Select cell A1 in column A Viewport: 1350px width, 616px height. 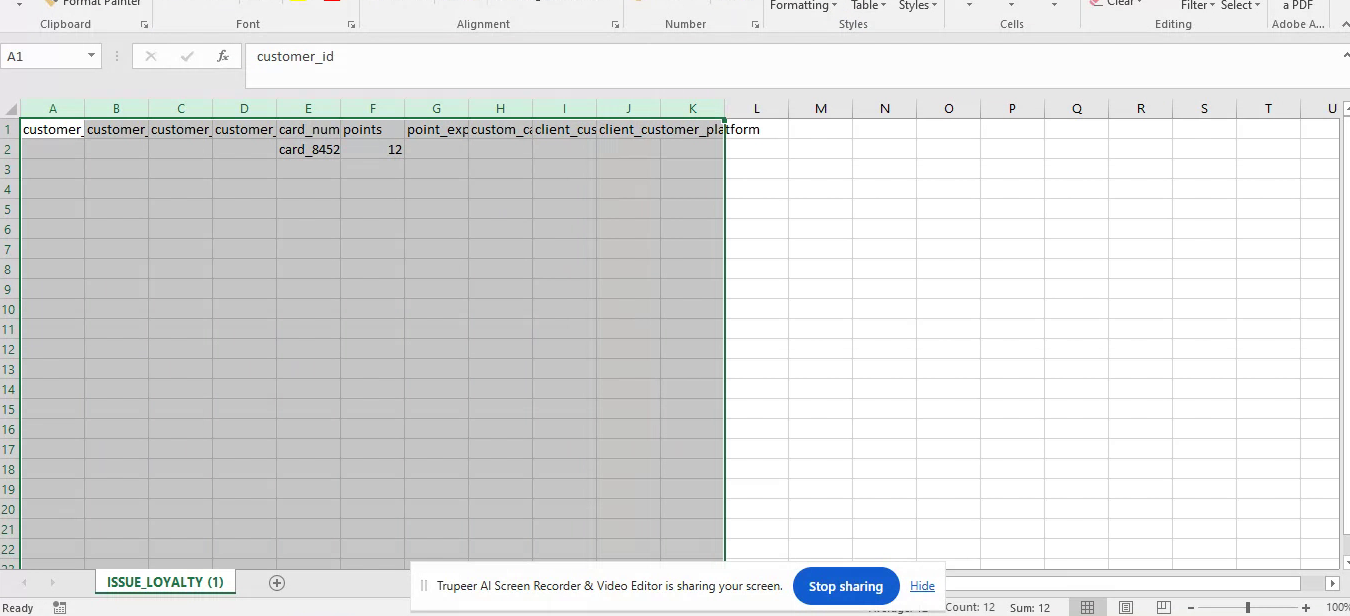coord(53,129)
